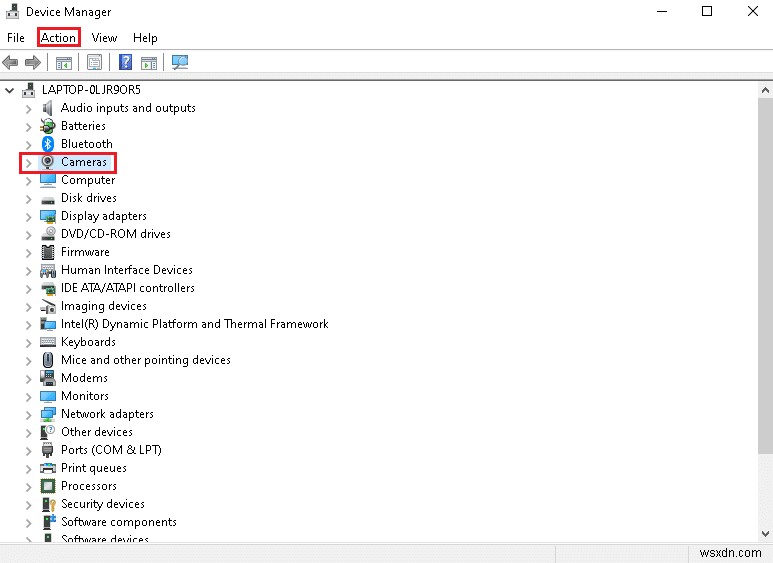The image size is (773, 563).
Task: Click the DVD/CD-ROM drives icon
Action: [x=48, y=234]
